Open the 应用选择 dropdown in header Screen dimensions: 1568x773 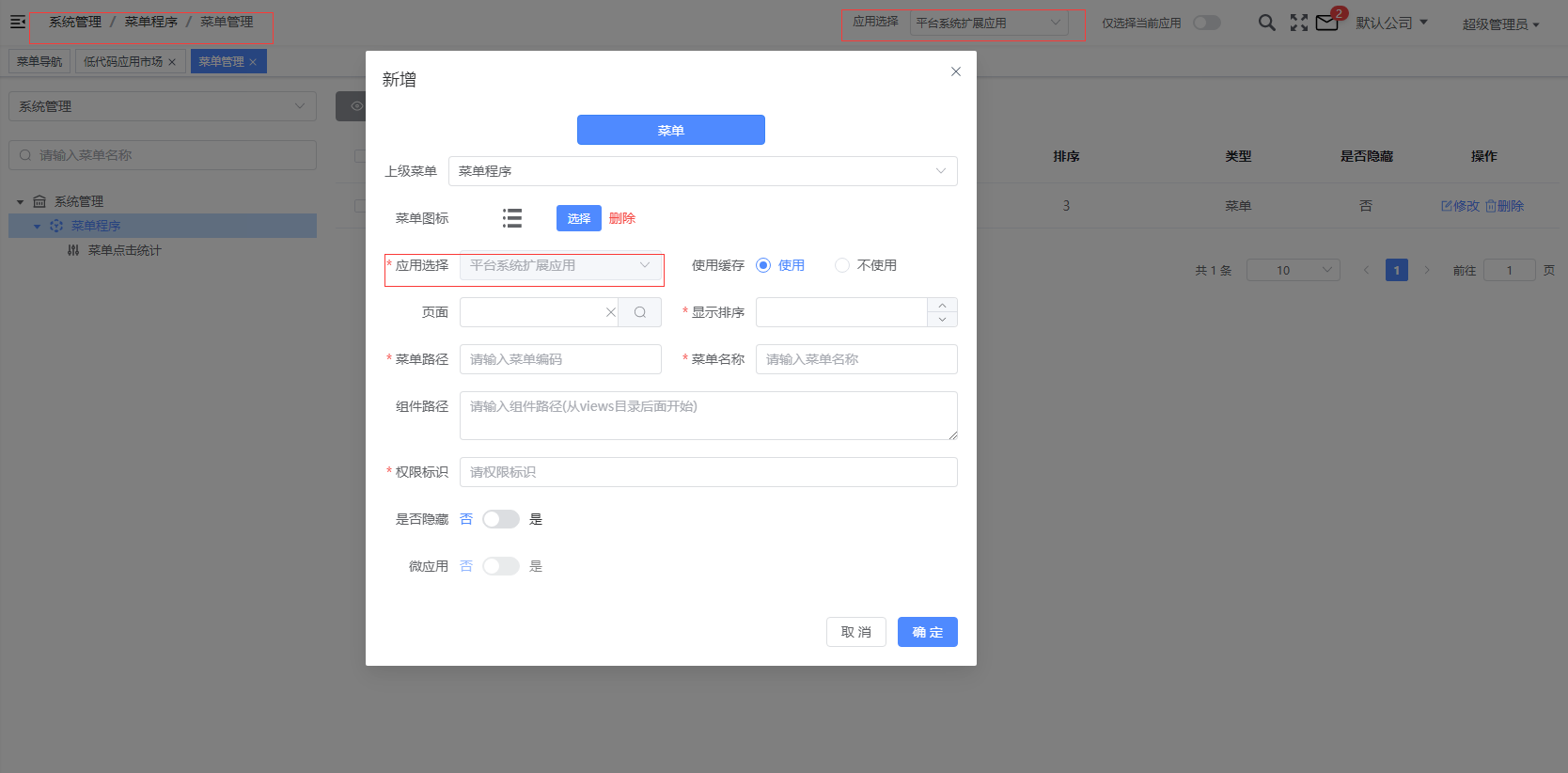coord(989,23)
